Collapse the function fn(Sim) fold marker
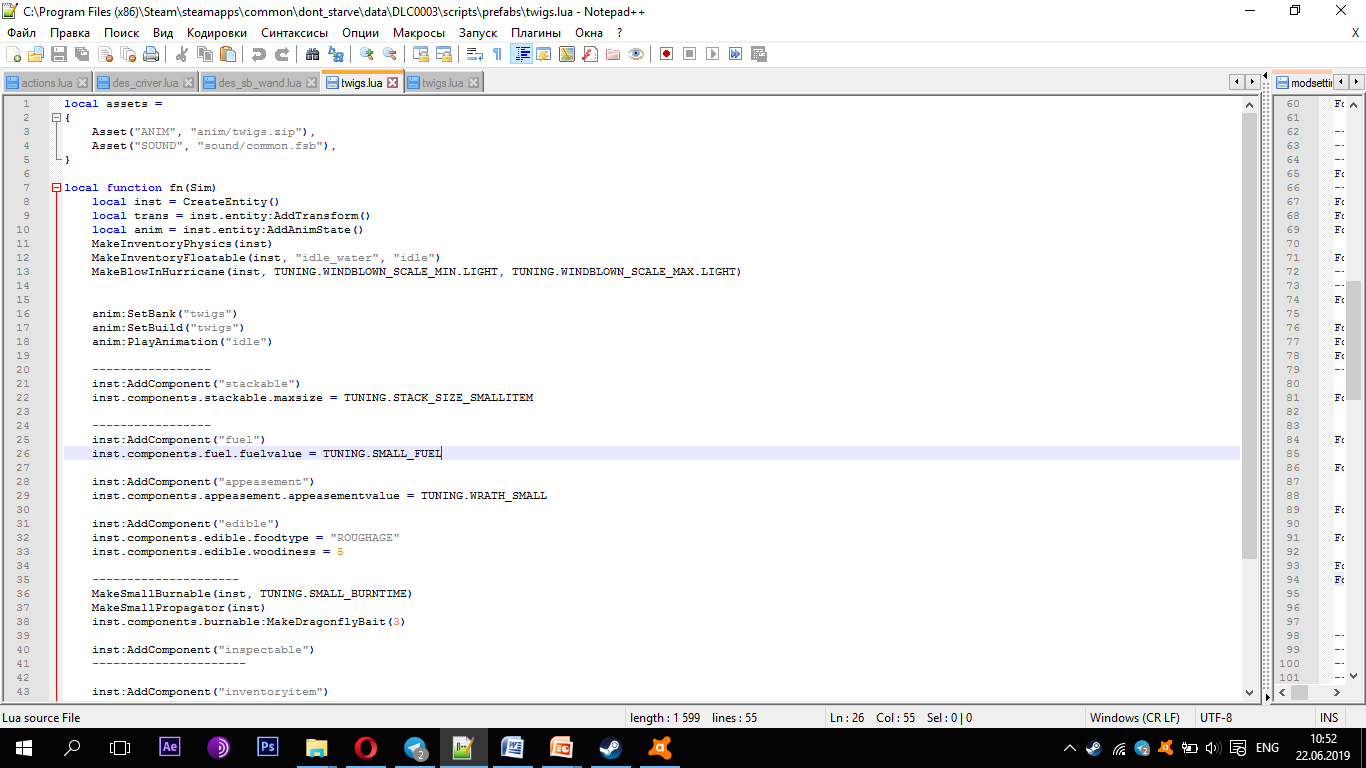1366x768 pixels. pyautogui.click(x=57, y=188)
